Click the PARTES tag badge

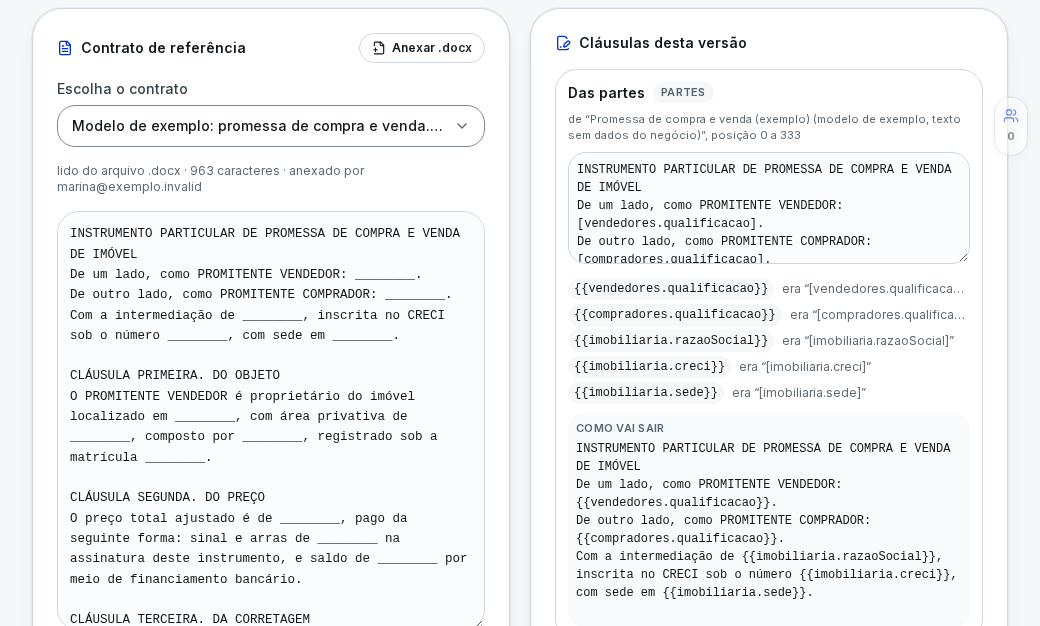tap(682, 92)
